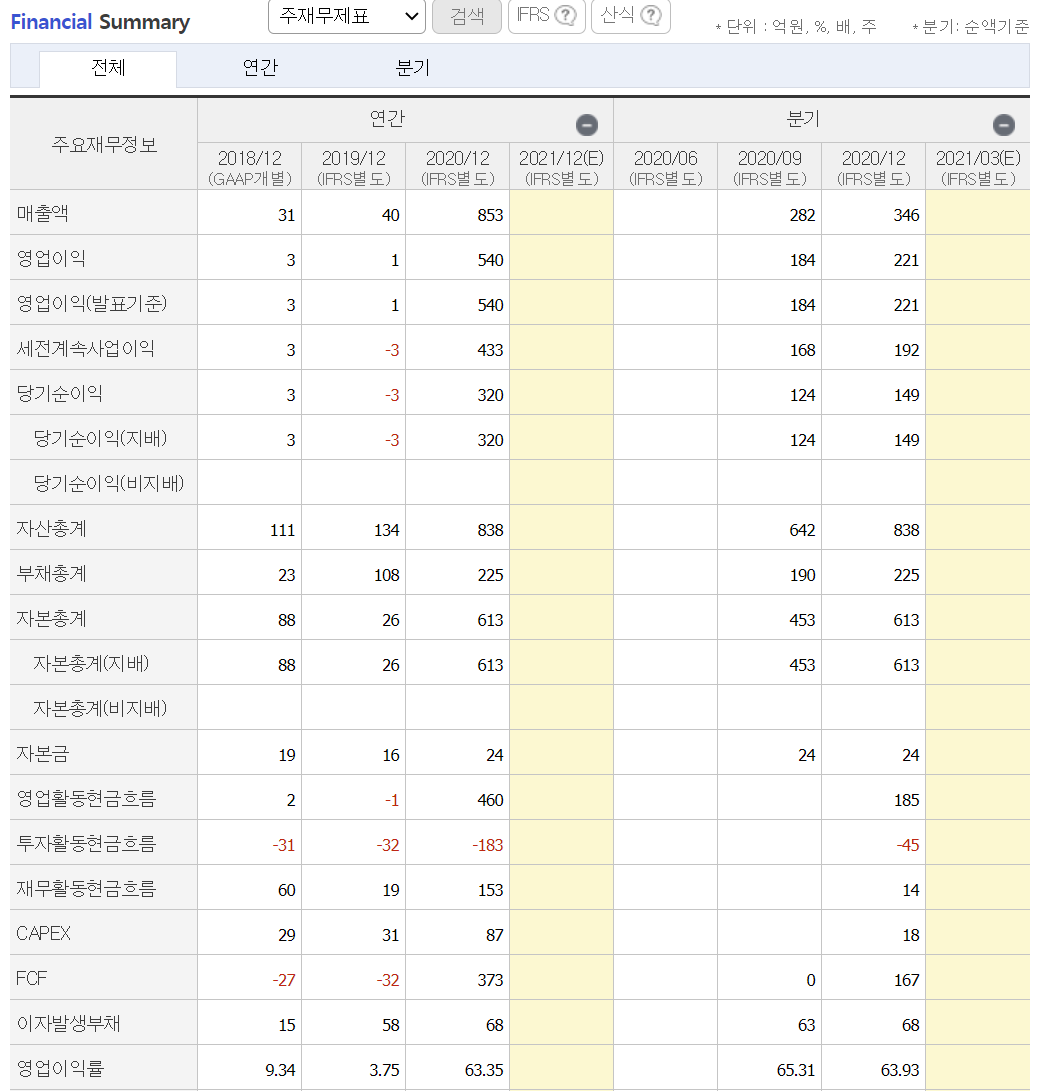Click the 373 FCF value
The image size is (1055, 1091).
490,980
